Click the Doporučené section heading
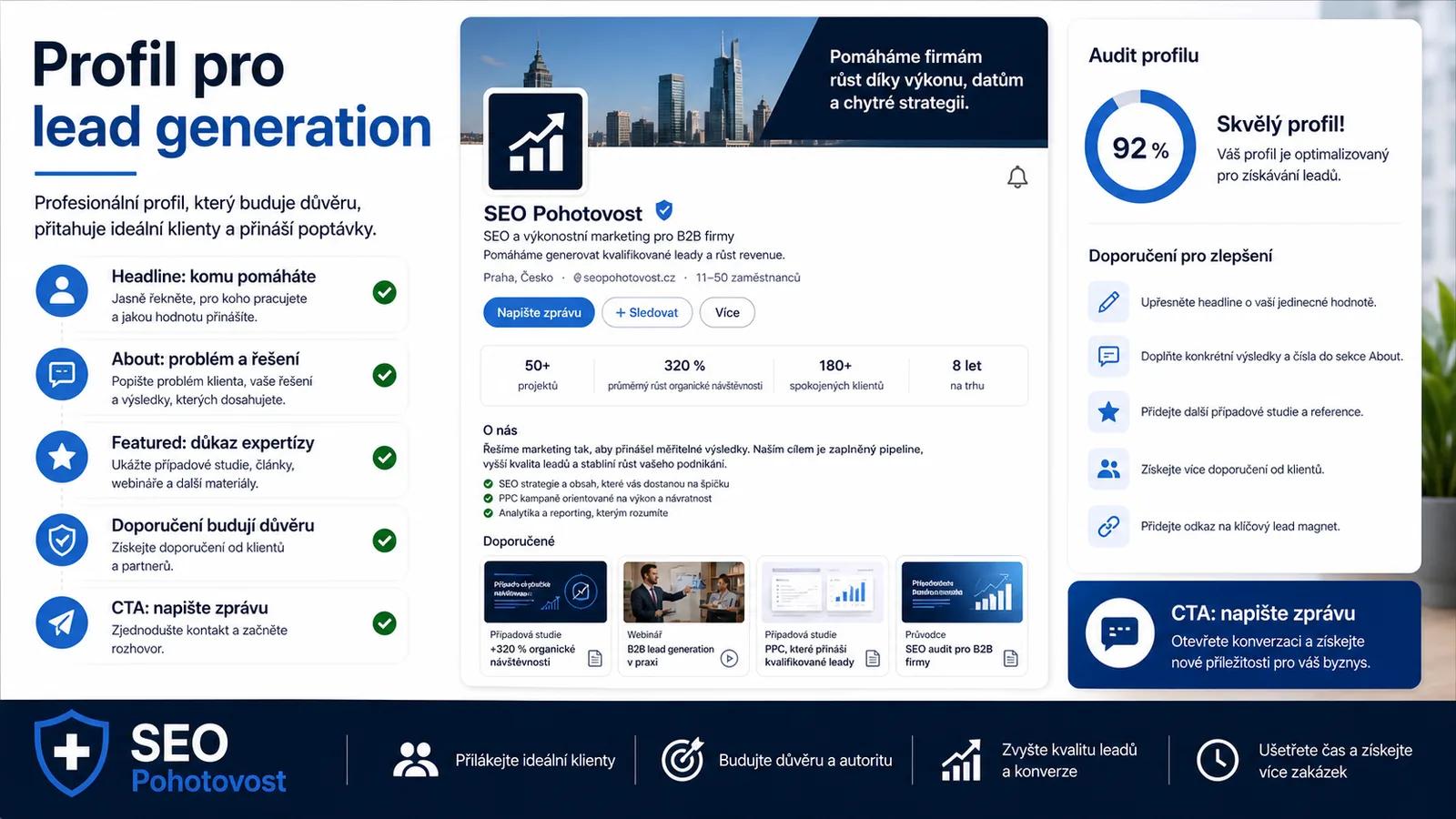This screenshot has width=1456, height=819. click(x=519, y=541)
